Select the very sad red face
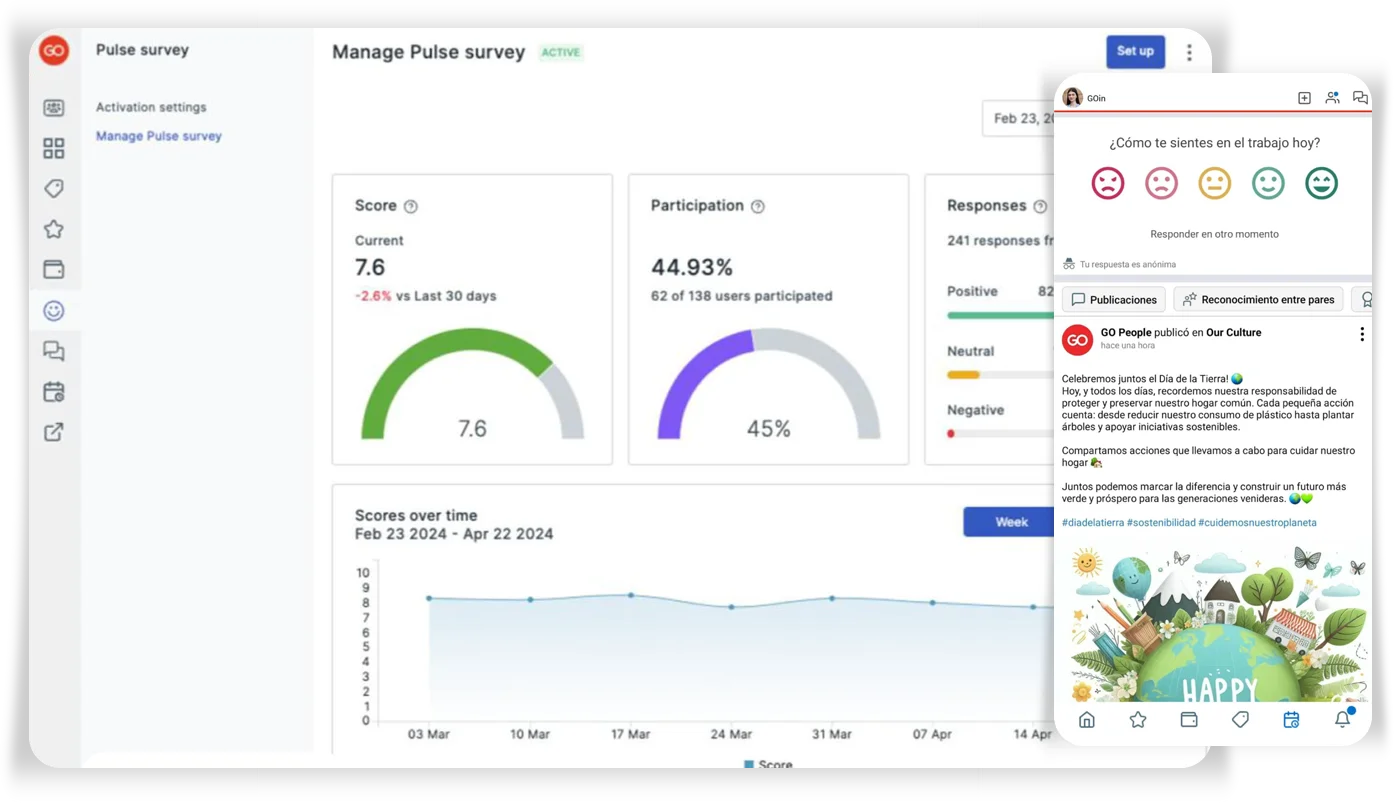Viewport: 1394px width, 803px height. [1108, 183]
